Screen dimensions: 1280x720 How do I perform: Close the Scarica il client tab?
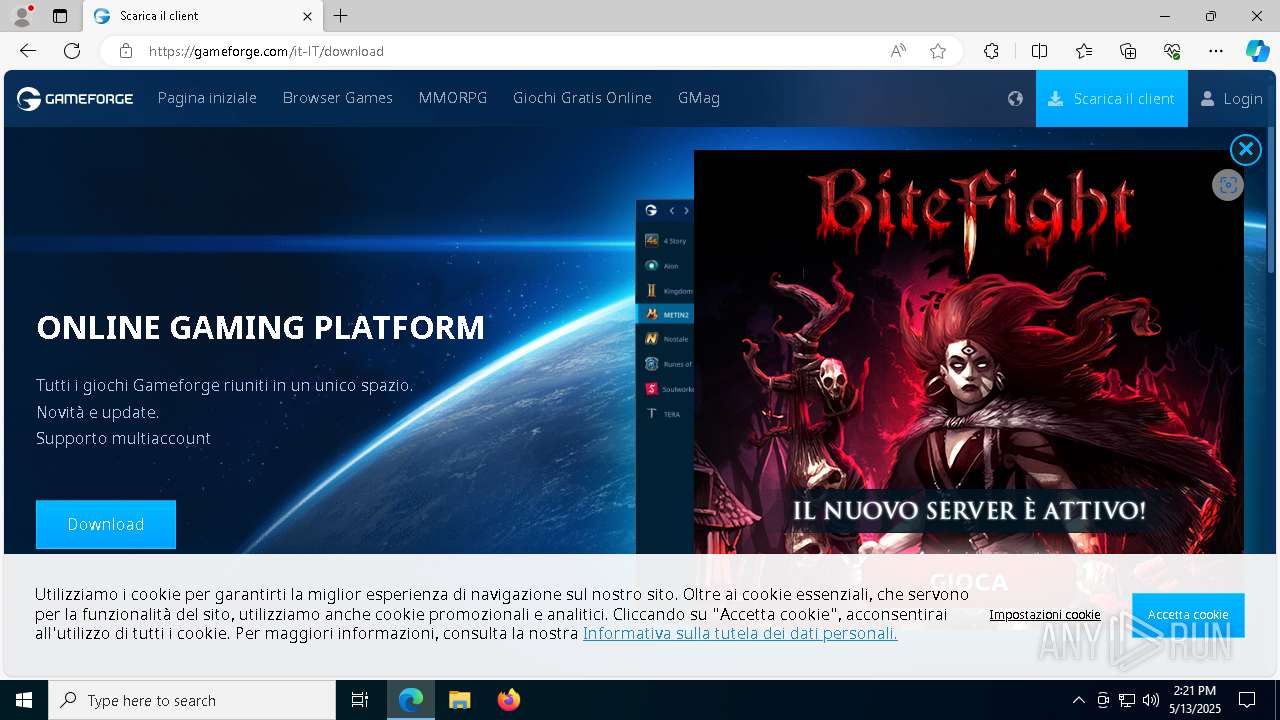(308, 16)
